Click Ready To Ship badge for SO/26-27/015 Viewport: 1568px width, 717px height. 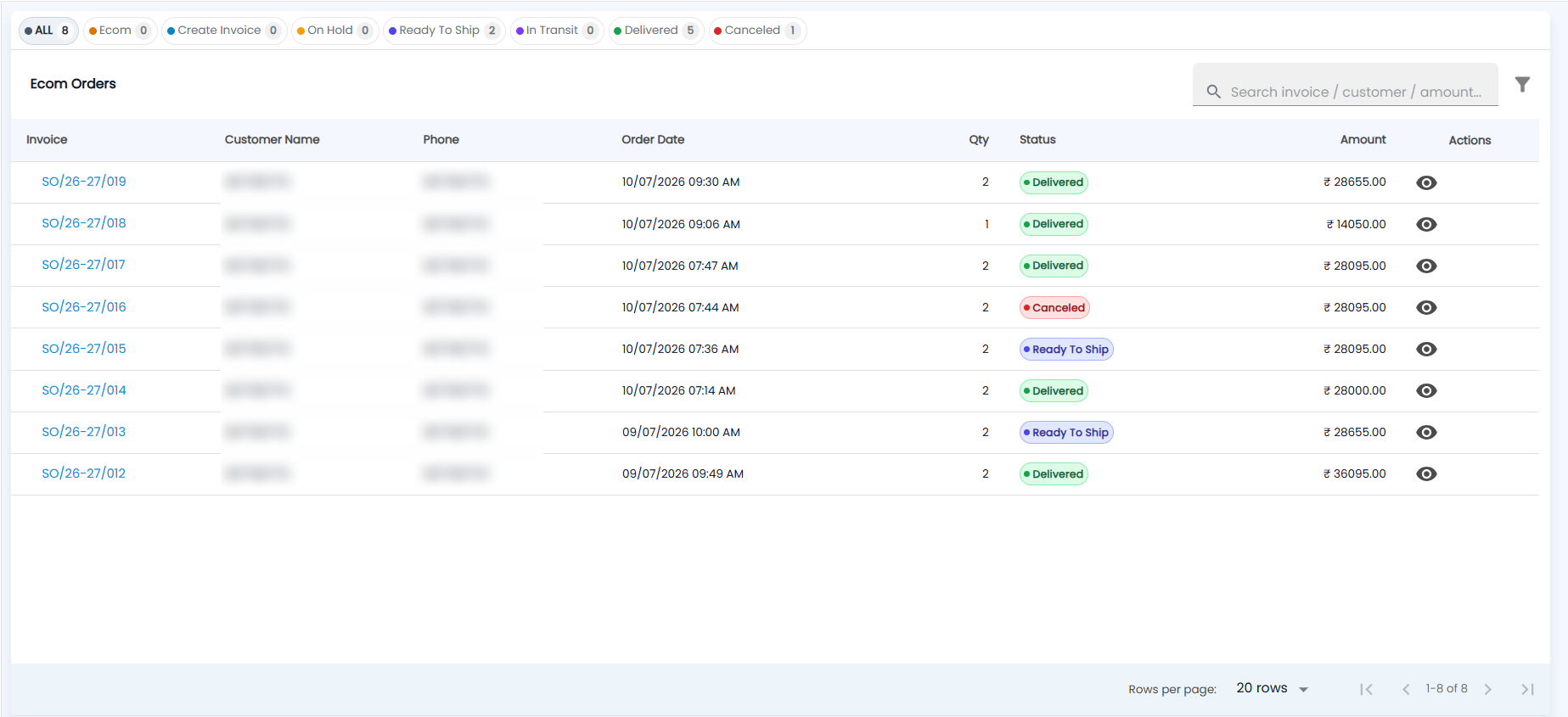[x=1066, y=350]
